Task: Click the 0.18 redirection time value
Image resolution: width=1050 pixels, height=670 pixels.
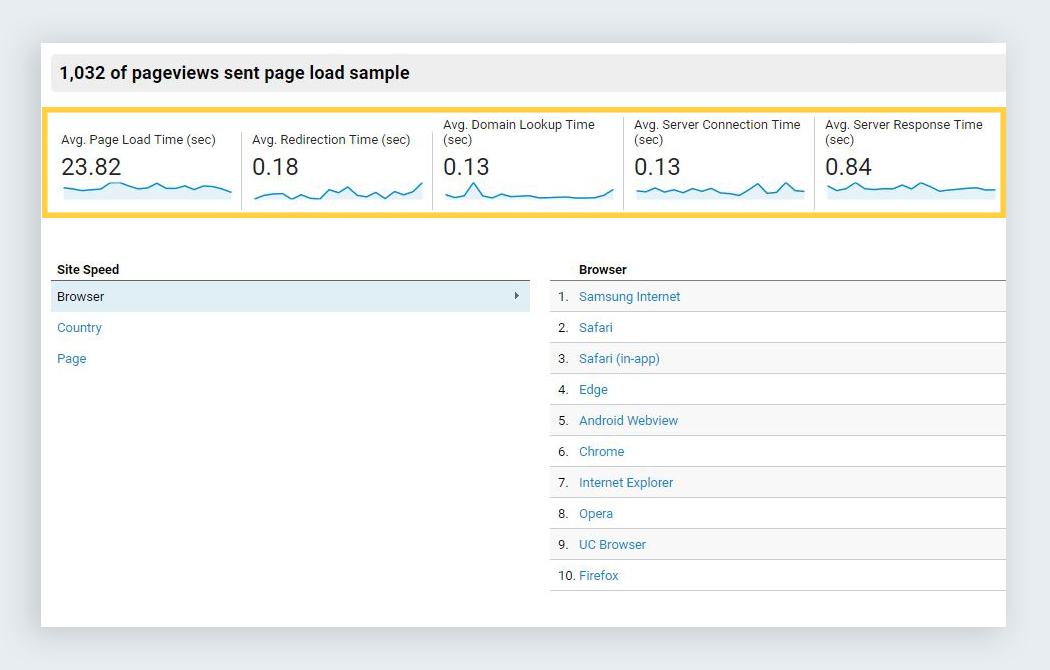Action: 275,167
